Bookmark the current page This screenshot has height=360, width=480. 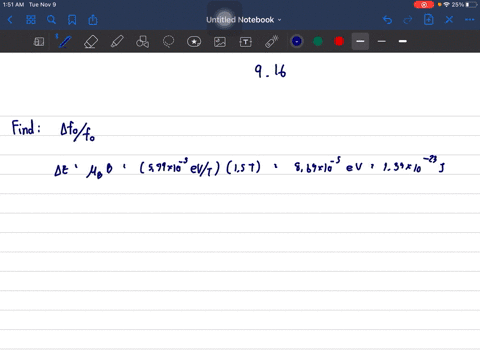tap(72, 20)
